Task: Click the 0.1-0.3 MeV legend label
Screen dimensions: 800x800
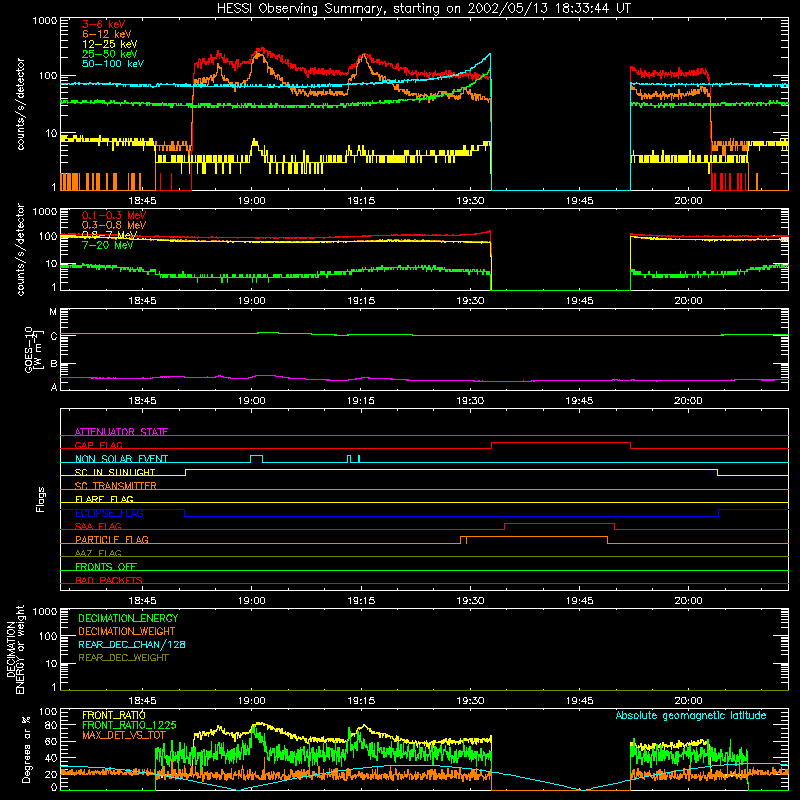Action: [114, 215]
